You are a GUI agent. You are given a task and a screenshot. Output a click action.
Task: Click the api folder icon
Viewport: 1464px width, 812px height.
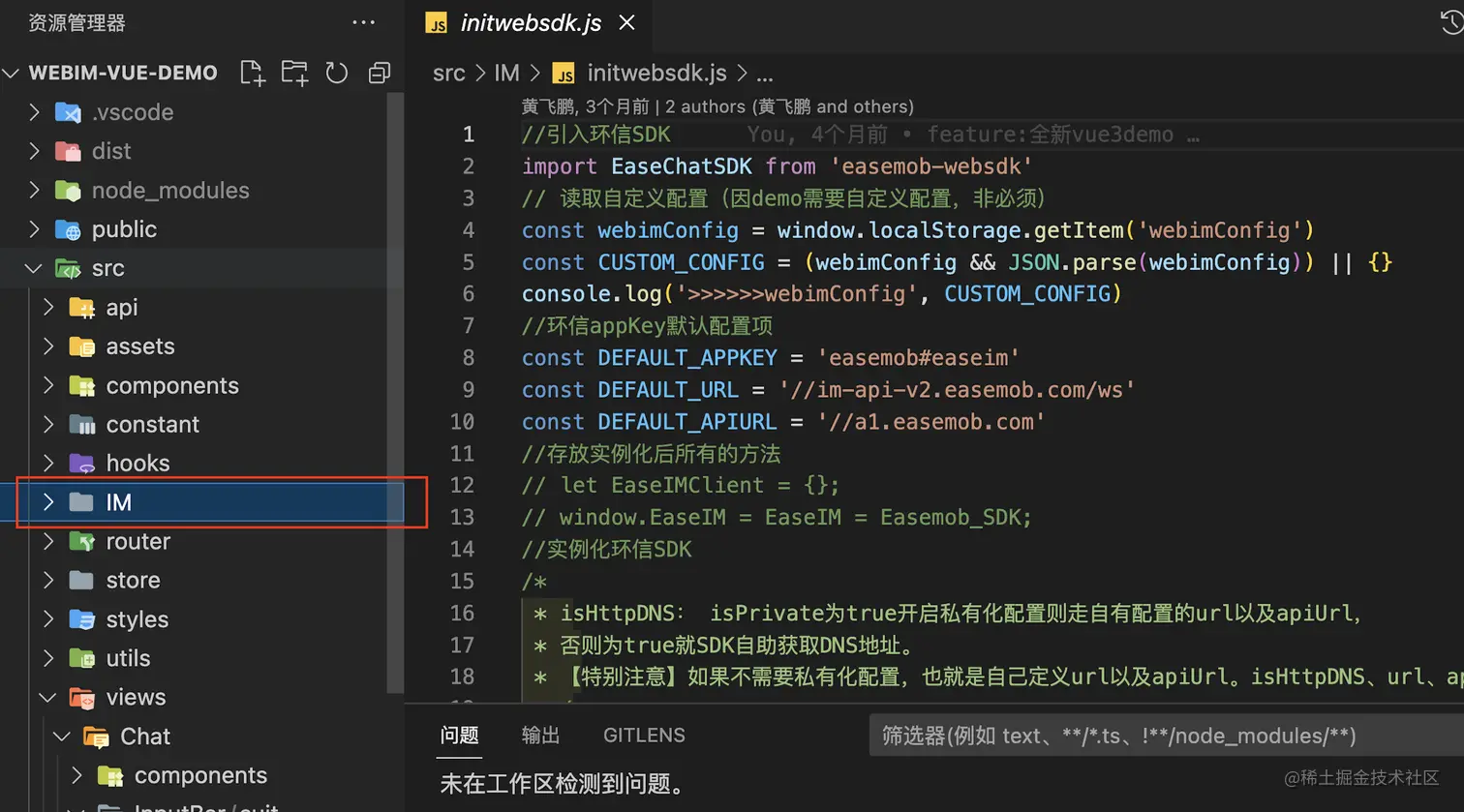tap(82, 308)
